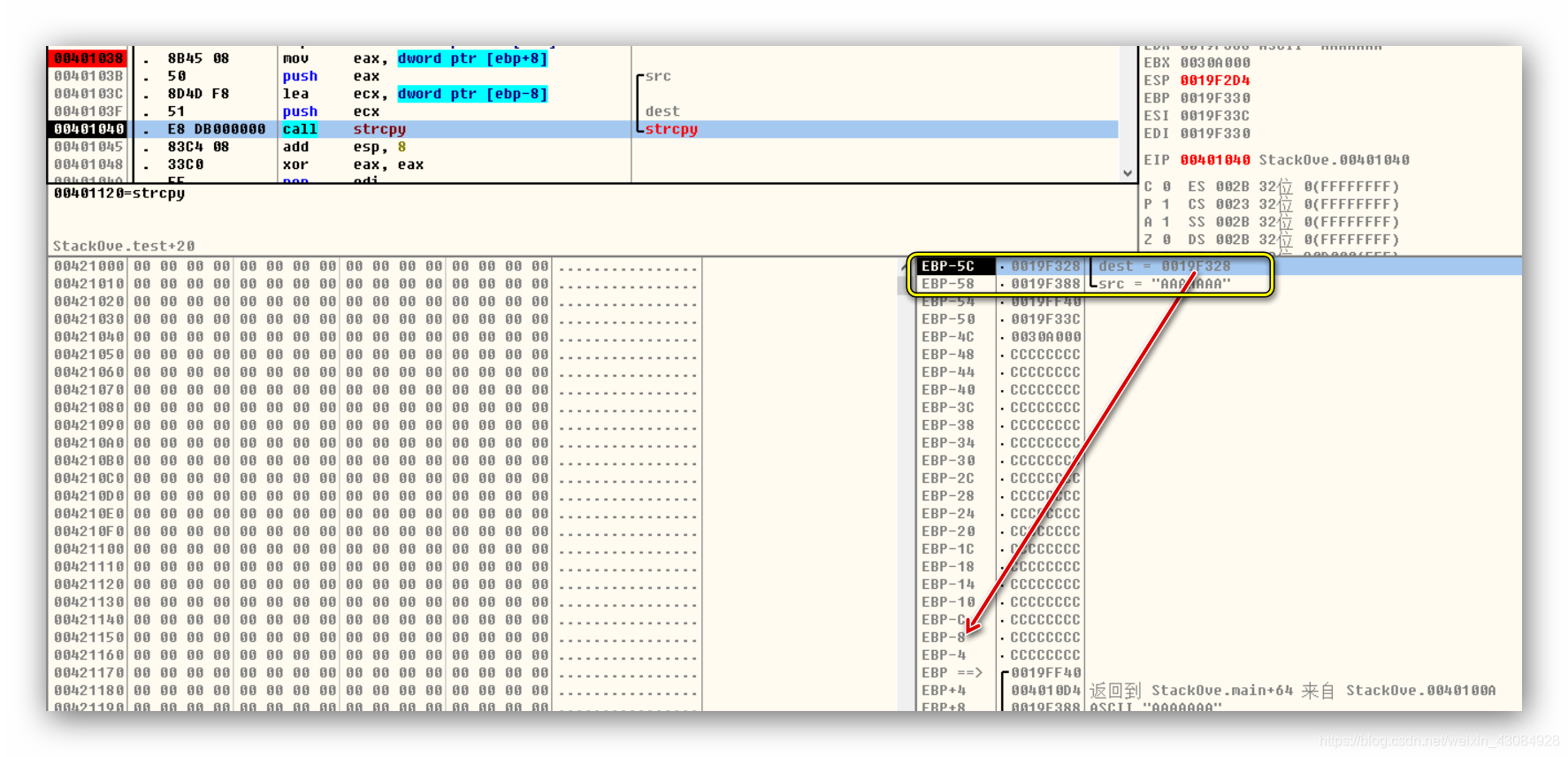Click the disassembly scrollbar down arrow

point(1128,173)
